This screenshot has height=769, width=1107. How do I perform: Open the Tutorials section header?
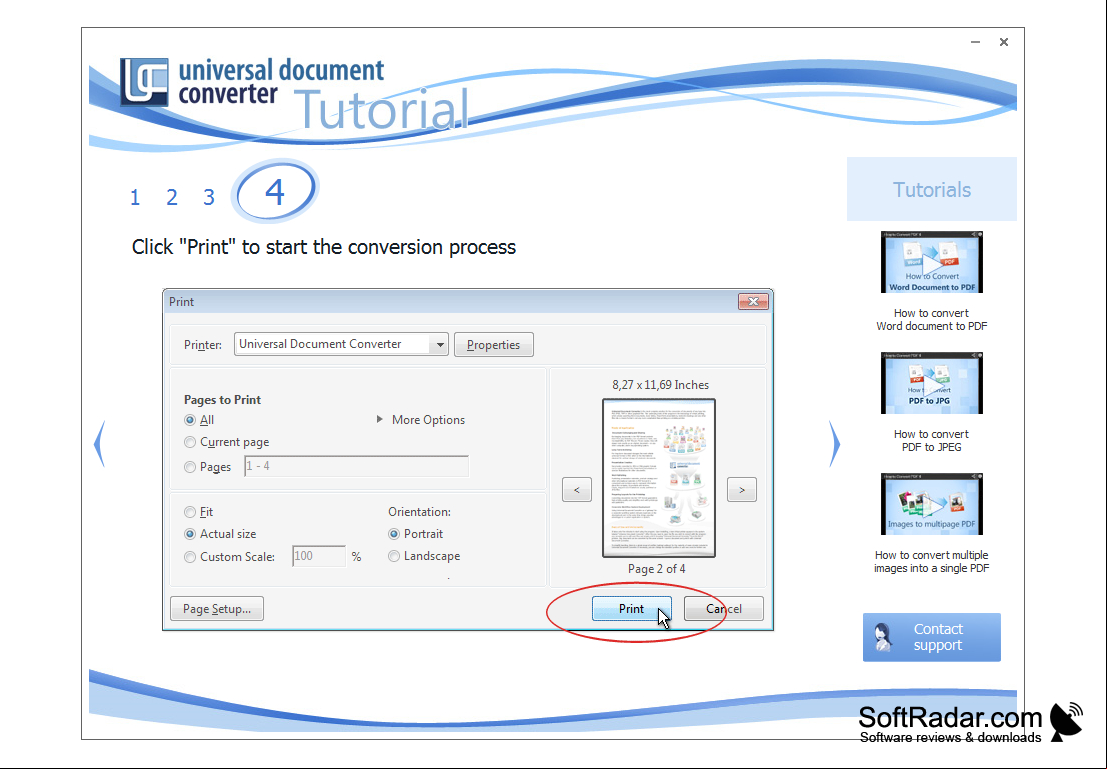931,189
